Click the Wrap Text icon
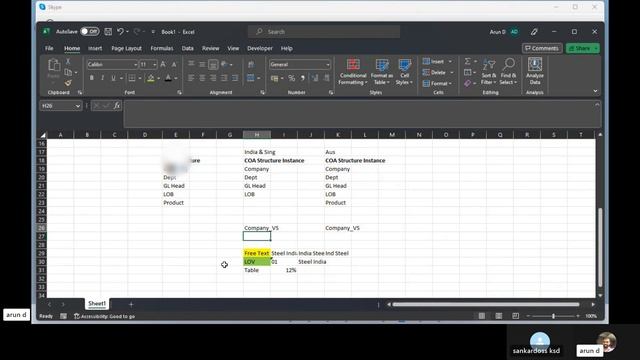640x360 pixels. [x=251, y=64]
